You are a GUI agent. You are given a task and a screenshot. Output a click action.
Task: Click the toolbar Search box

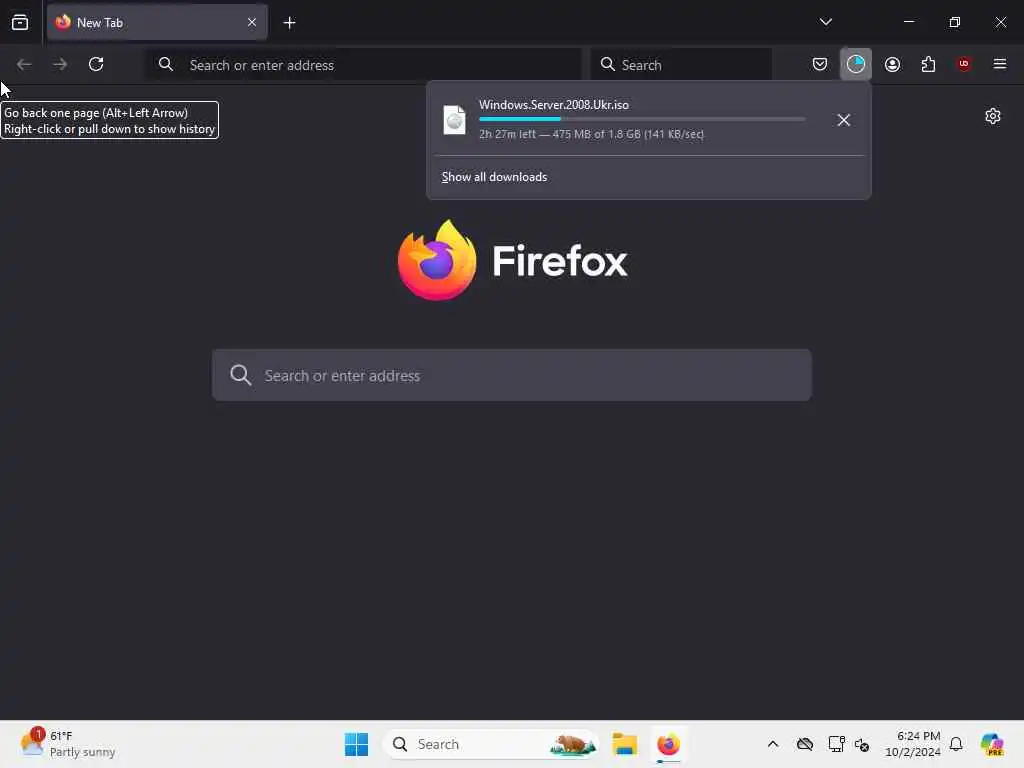[x=681, y=65]
